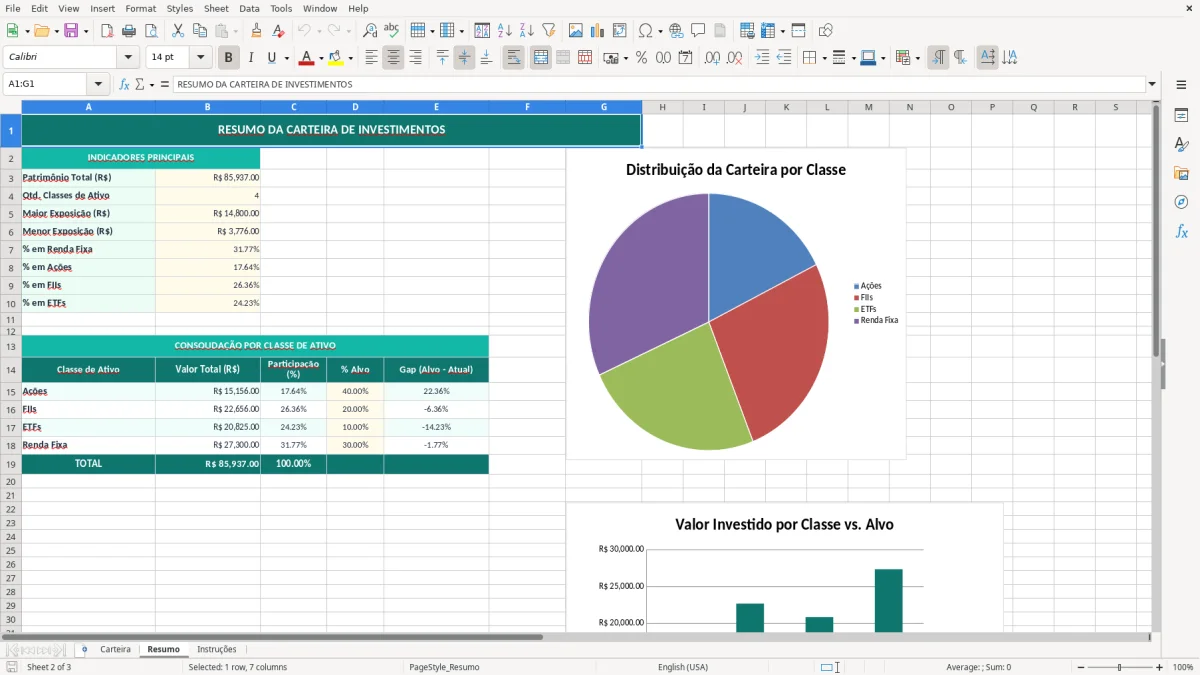Click column H header
The height and width of the screenshot is (675, 1200).
[662, 107]
